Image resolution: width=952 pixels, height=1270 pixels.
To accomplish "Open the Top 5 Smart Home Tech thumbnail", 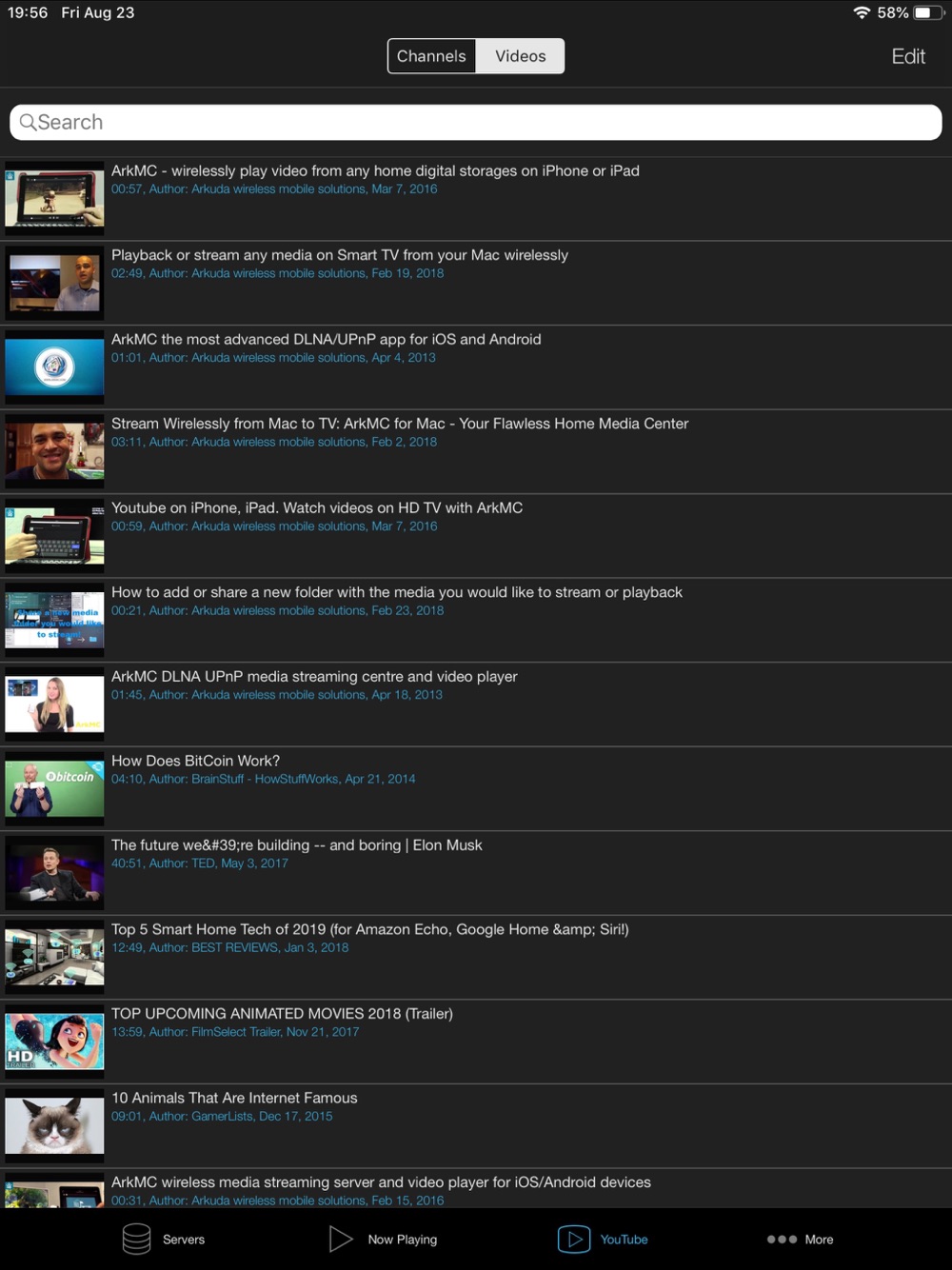I will [x=54, y=957].
